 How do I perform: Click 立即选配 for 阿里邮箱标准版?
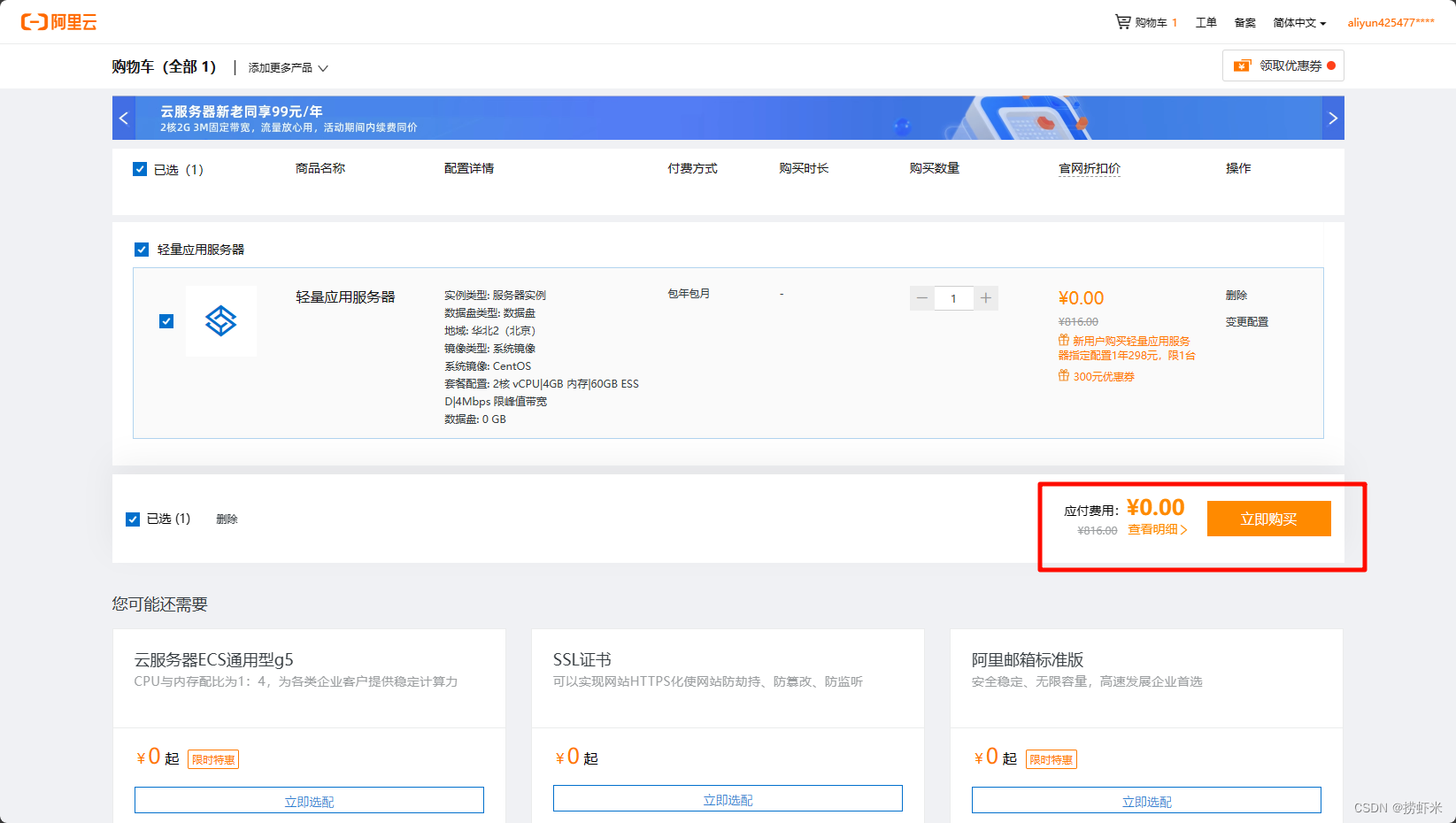1146,801
